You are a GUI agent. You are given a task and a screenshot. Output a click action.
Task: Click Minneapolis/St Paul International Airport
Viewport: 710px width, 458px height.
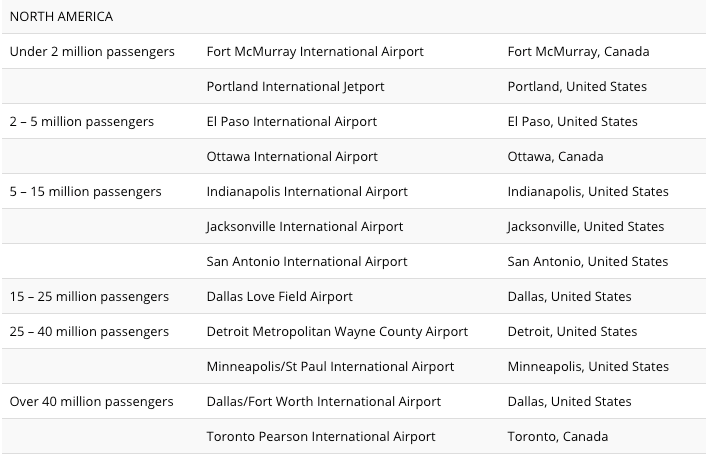tap(330, 366)
